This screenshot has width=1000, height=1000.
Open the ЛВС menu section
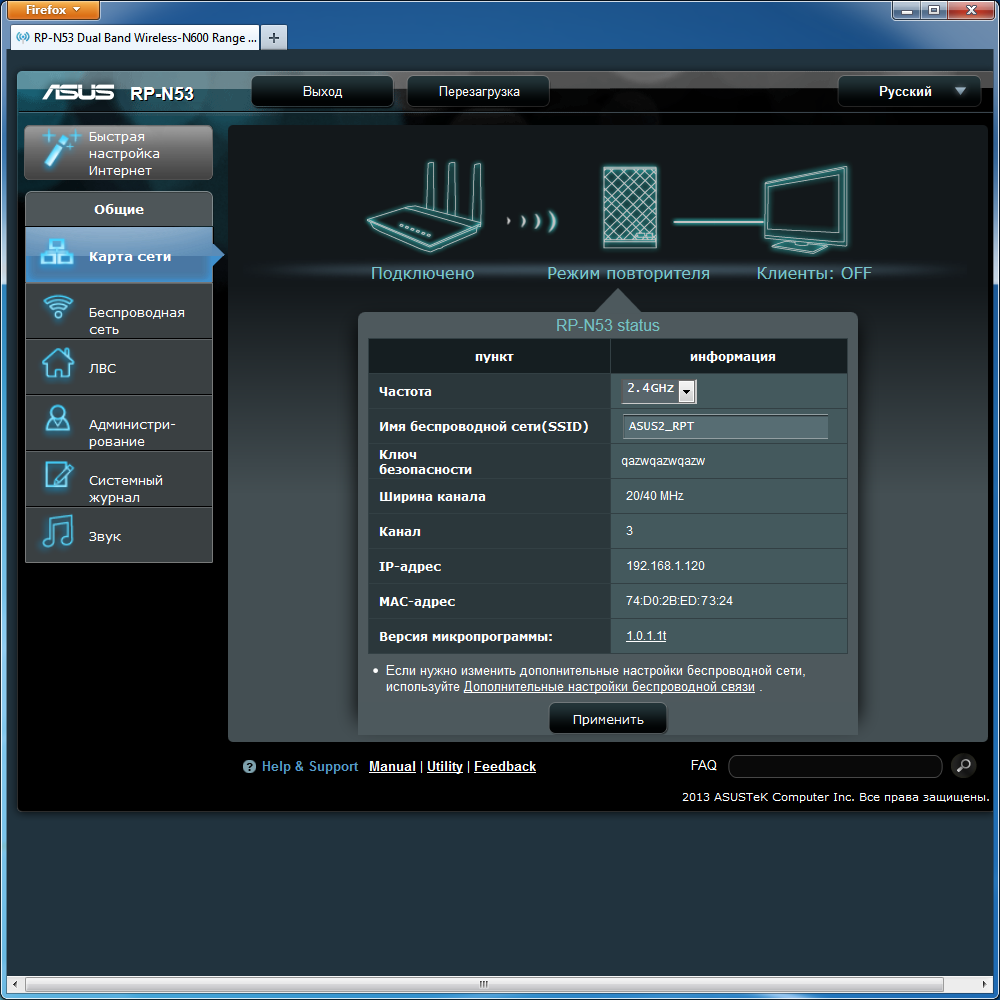tap(119, 367)
